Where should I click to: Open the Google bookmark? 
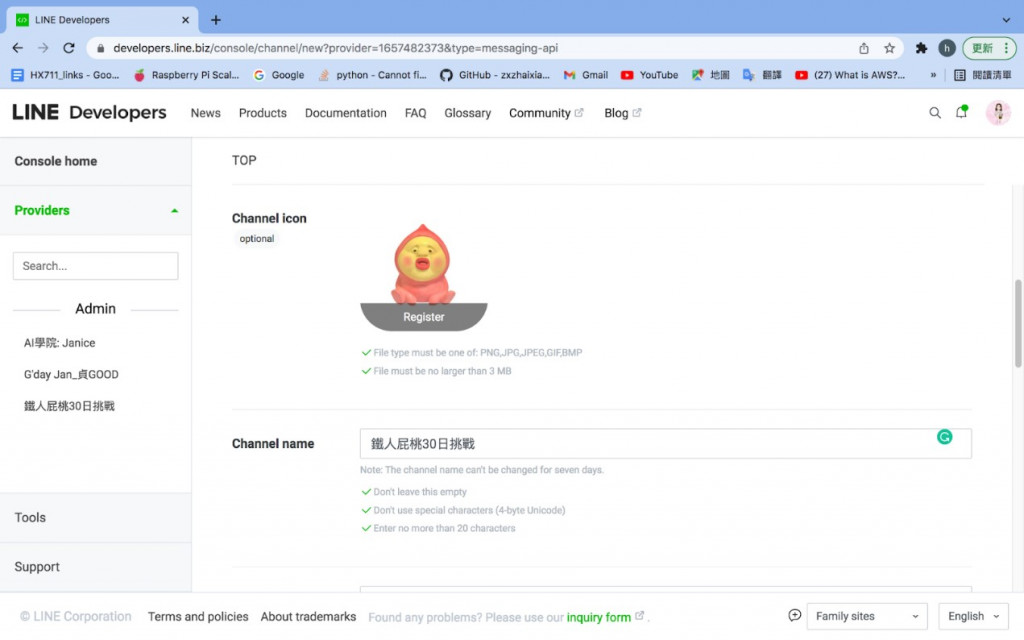pyautogui.click(x=279, y=75)
